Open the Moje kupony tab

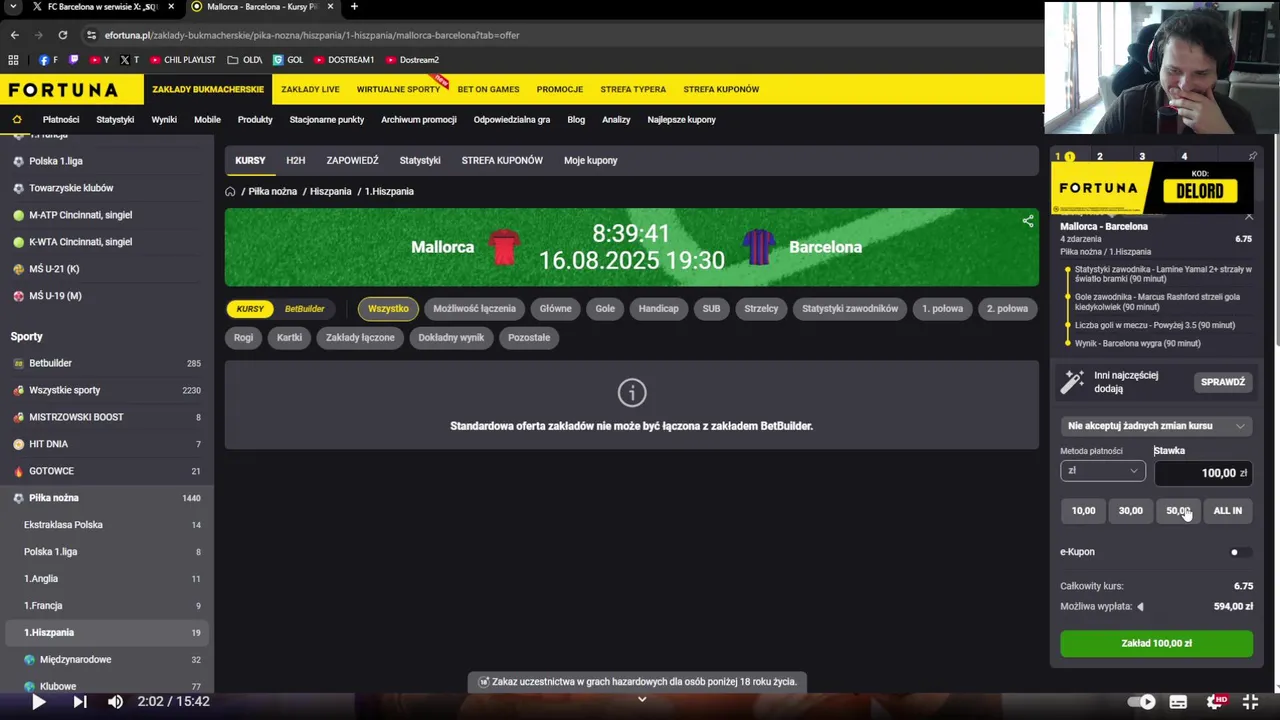click(x=590, y=161)
